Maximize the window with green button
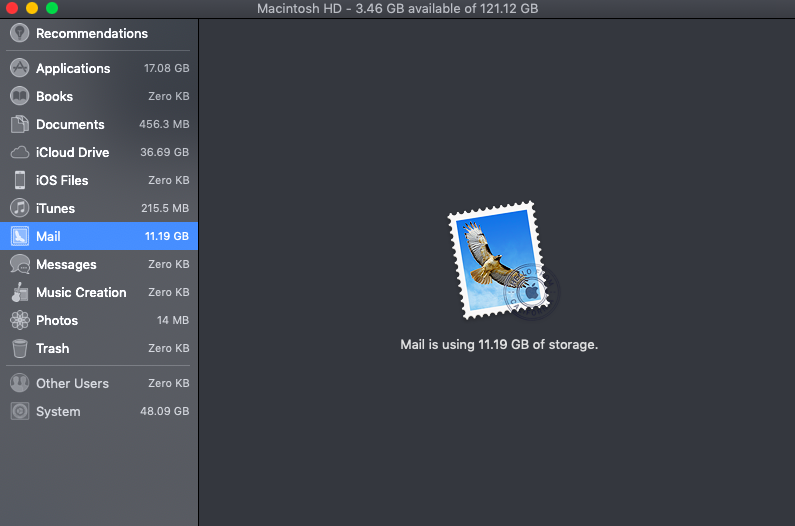 point(52,8)
